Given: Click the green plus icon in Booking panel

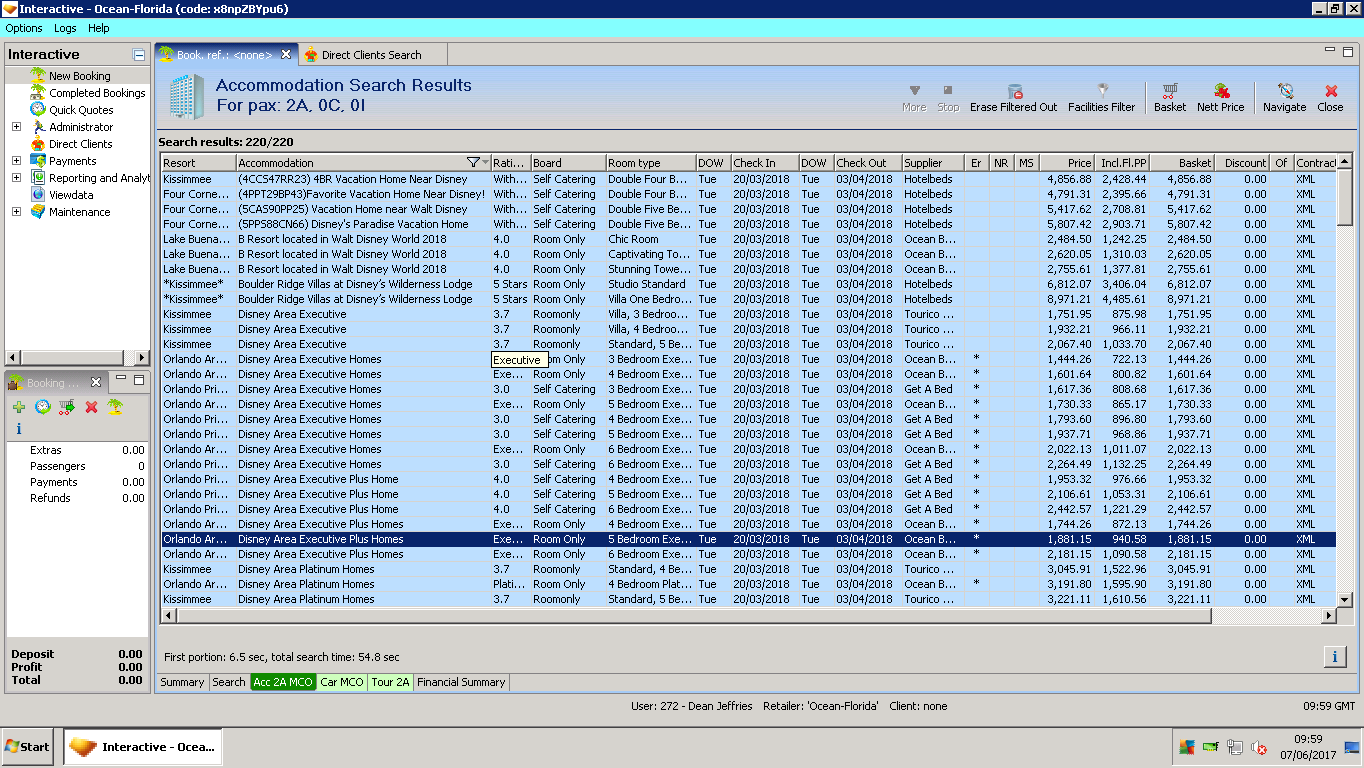Looking at the screenshot, I should click(19, 407).
